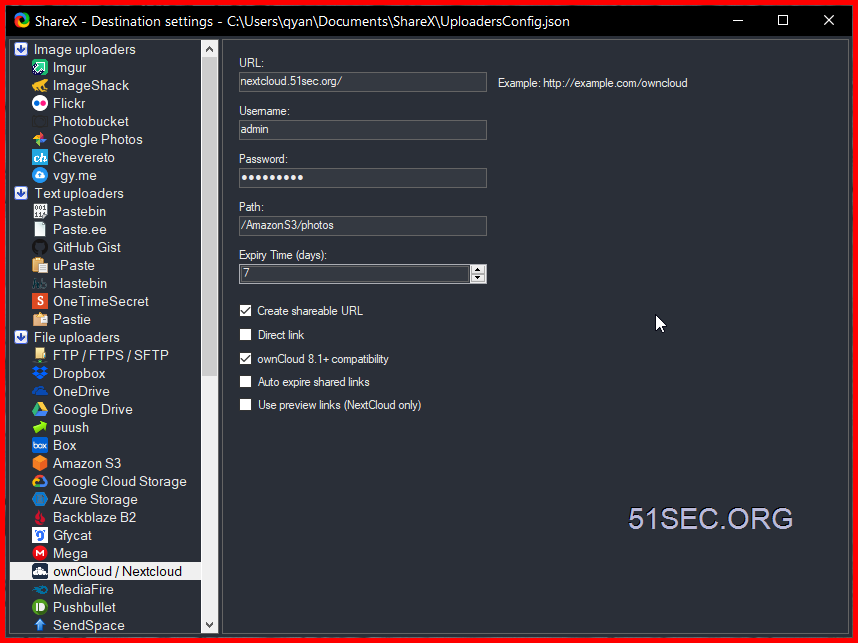Choose the OneTimeSecret icon

pos(40,302)
